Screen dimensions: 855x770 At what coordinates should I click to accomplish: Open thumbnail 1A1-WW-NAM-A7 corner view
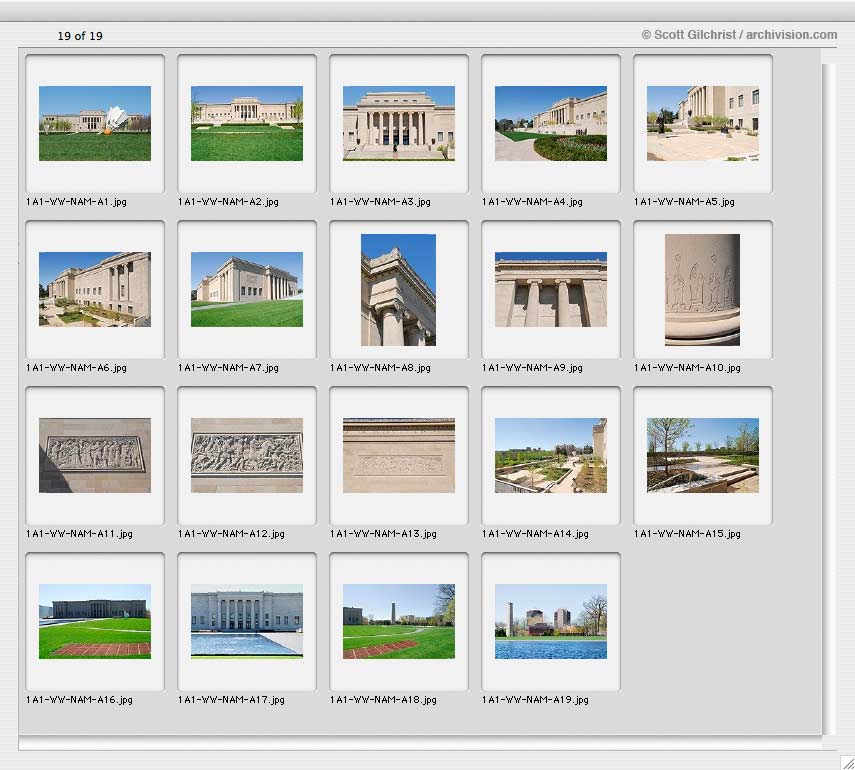pyautogui.click(x=247, y=290)
